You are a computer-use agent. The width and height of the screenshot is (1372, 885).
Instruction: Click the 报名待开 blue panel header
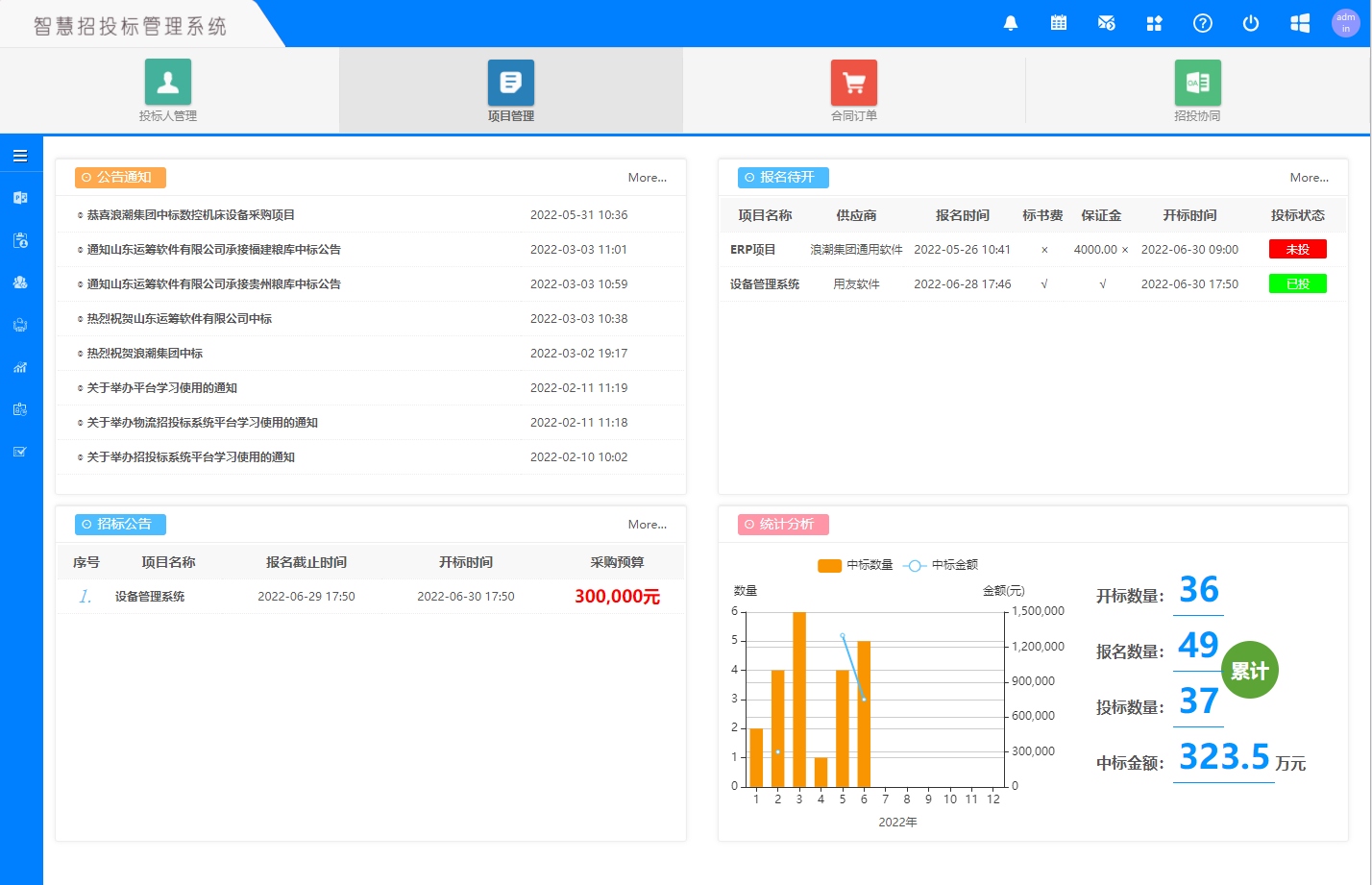point(783,178)
